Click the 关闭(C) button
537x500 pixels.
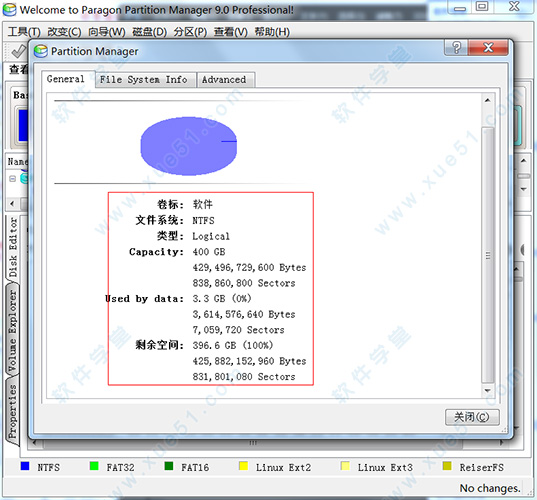point(472,417)
